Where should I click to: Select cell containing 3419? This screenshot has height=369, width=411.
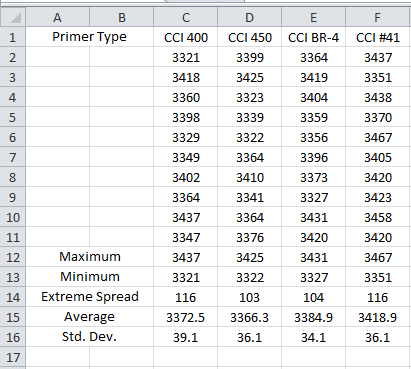(314, 77)
